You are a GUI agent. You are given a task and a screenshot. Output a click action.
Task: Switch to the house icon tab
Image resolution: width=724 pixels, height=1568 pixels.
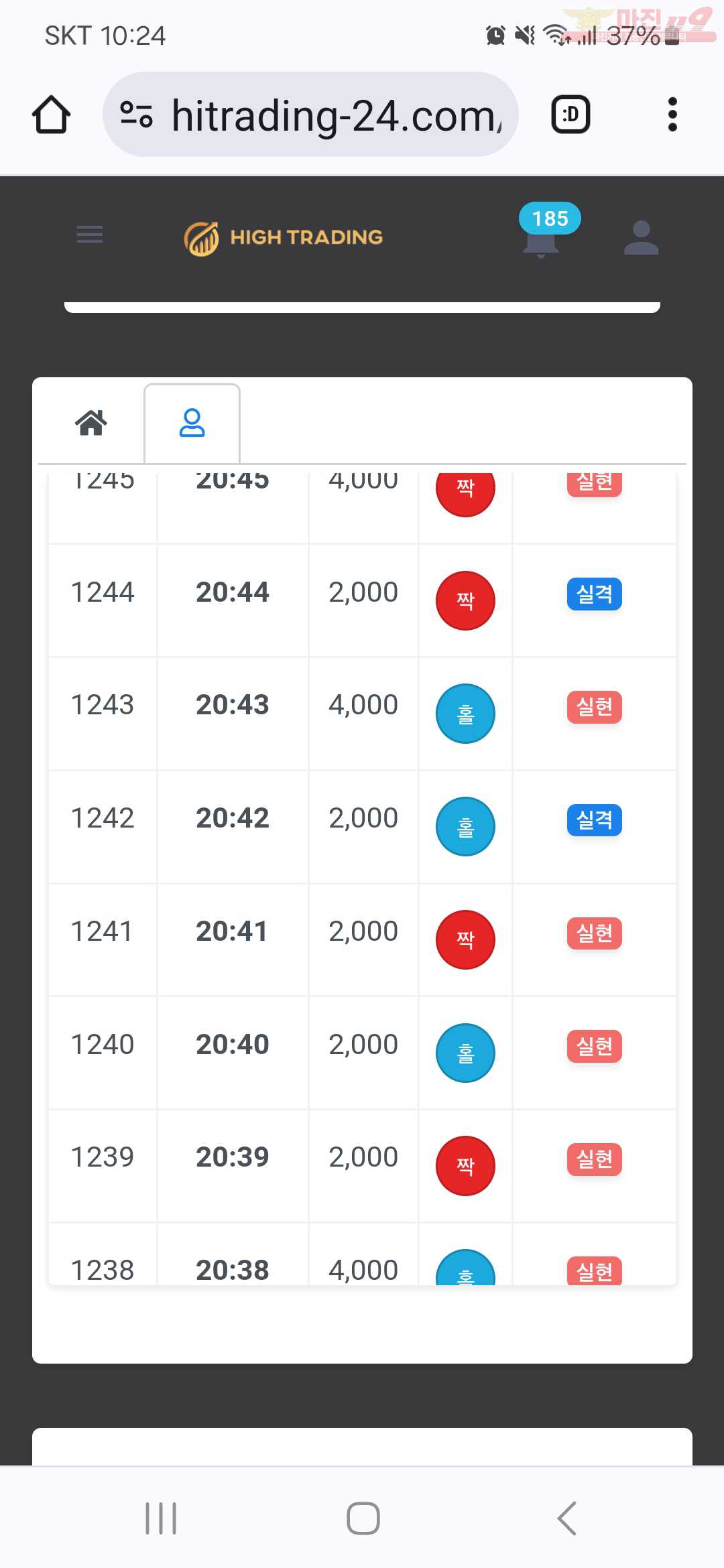tap(91, 423)
